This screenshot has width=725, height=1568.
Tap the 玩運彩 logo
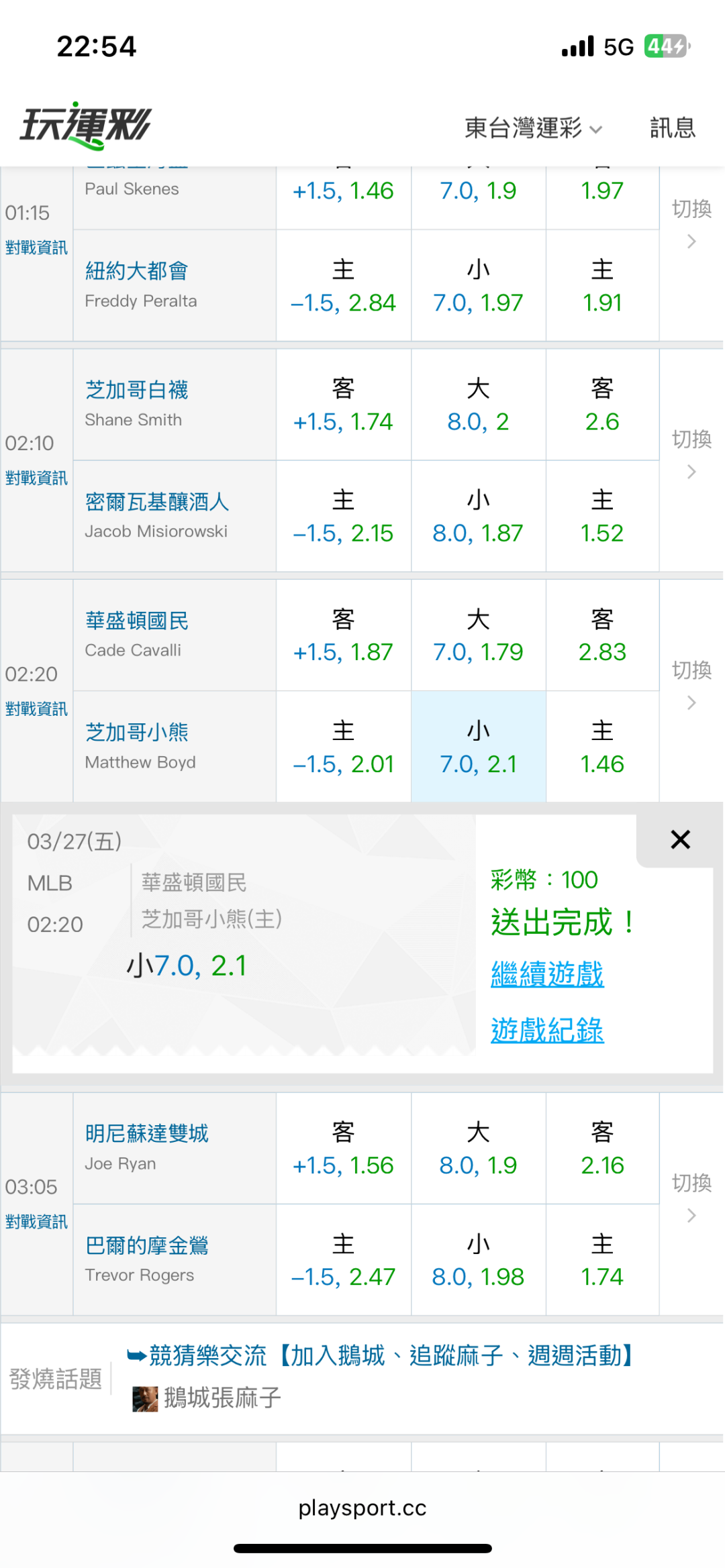pyautogui.click(x=86, y=125)
